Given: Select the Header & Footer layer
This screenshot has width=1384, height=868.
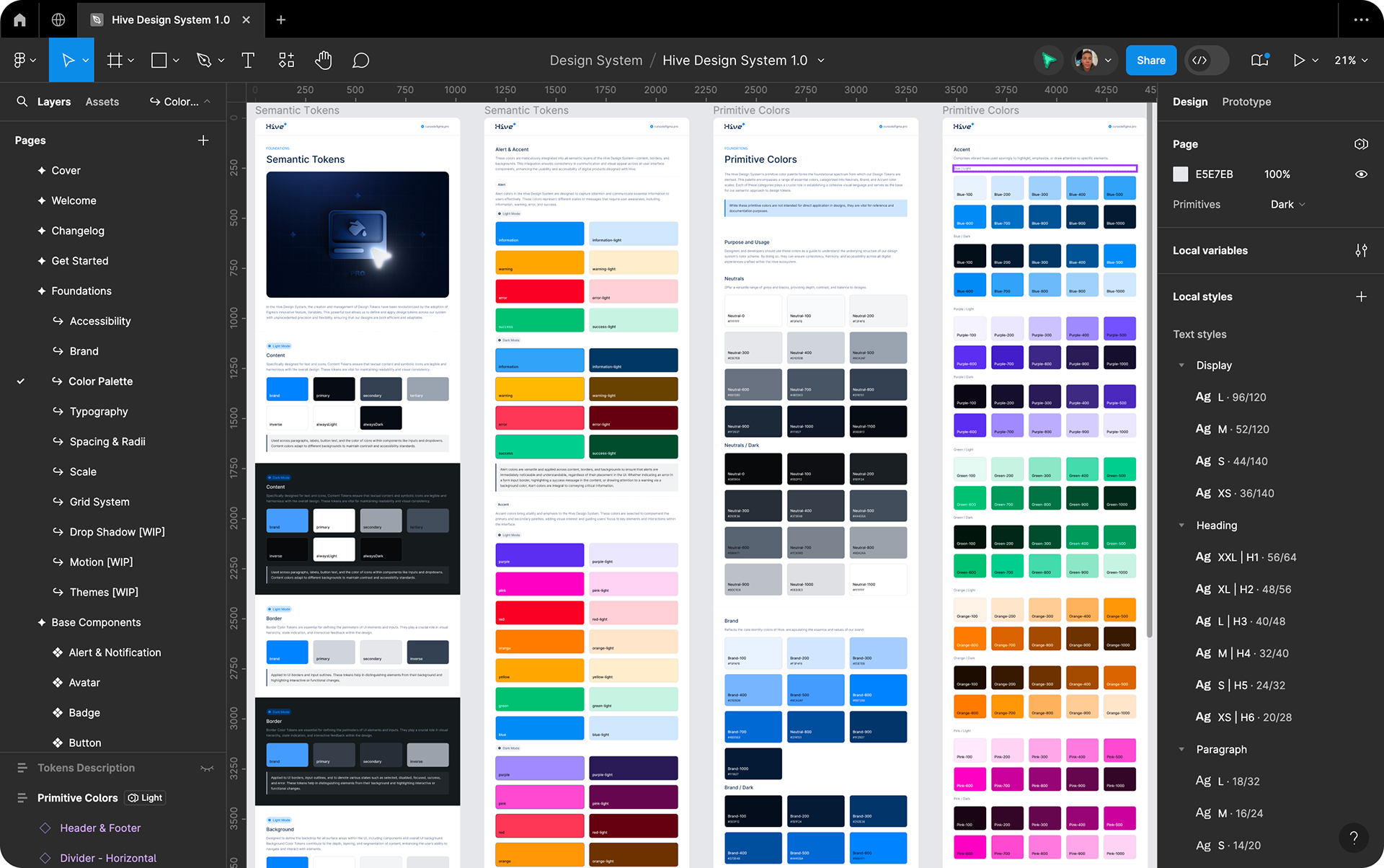Looking at the screenshot, I should pos(100,828).
